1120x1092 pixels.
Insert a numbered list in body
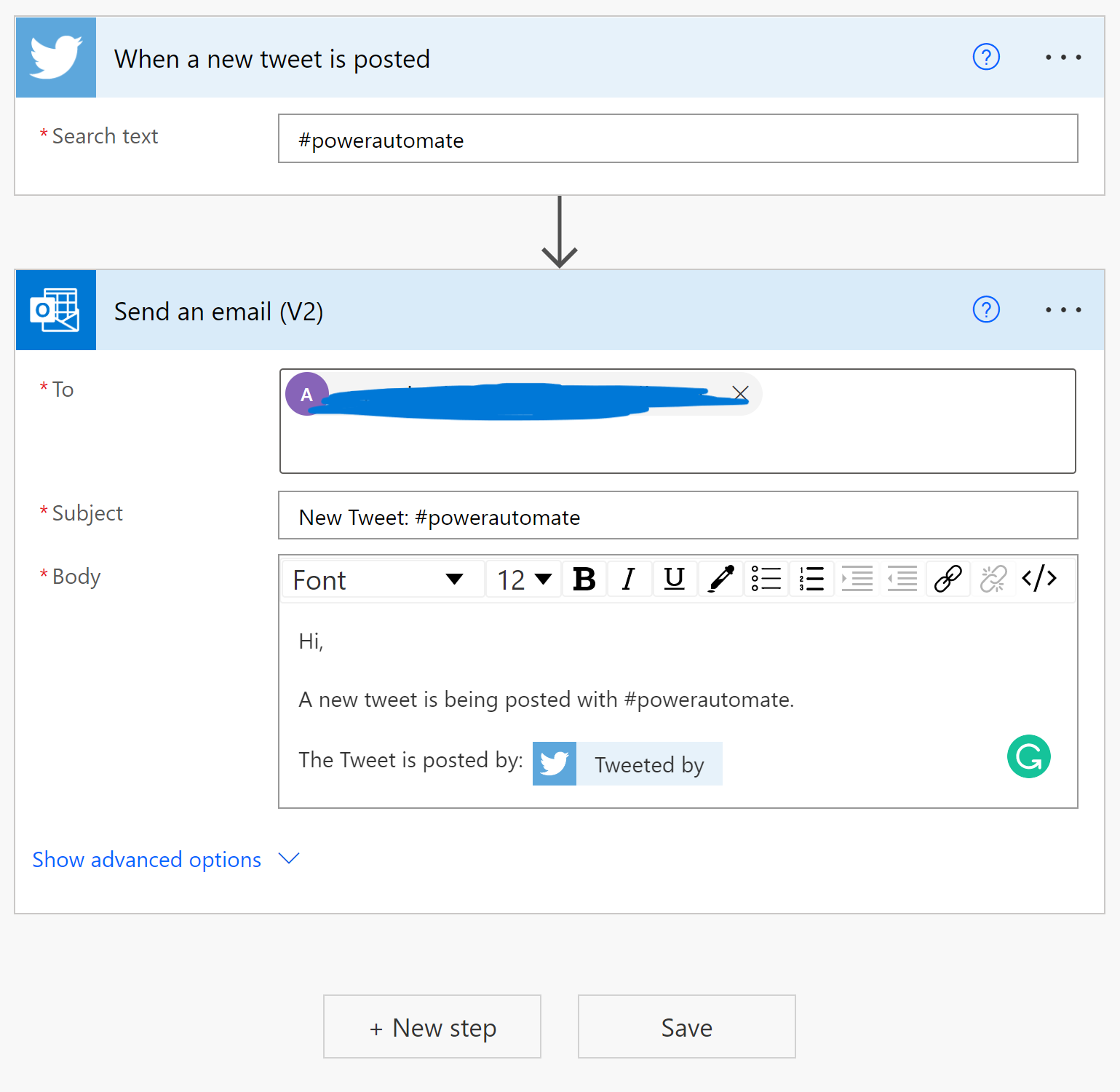[x=811, y=579]
